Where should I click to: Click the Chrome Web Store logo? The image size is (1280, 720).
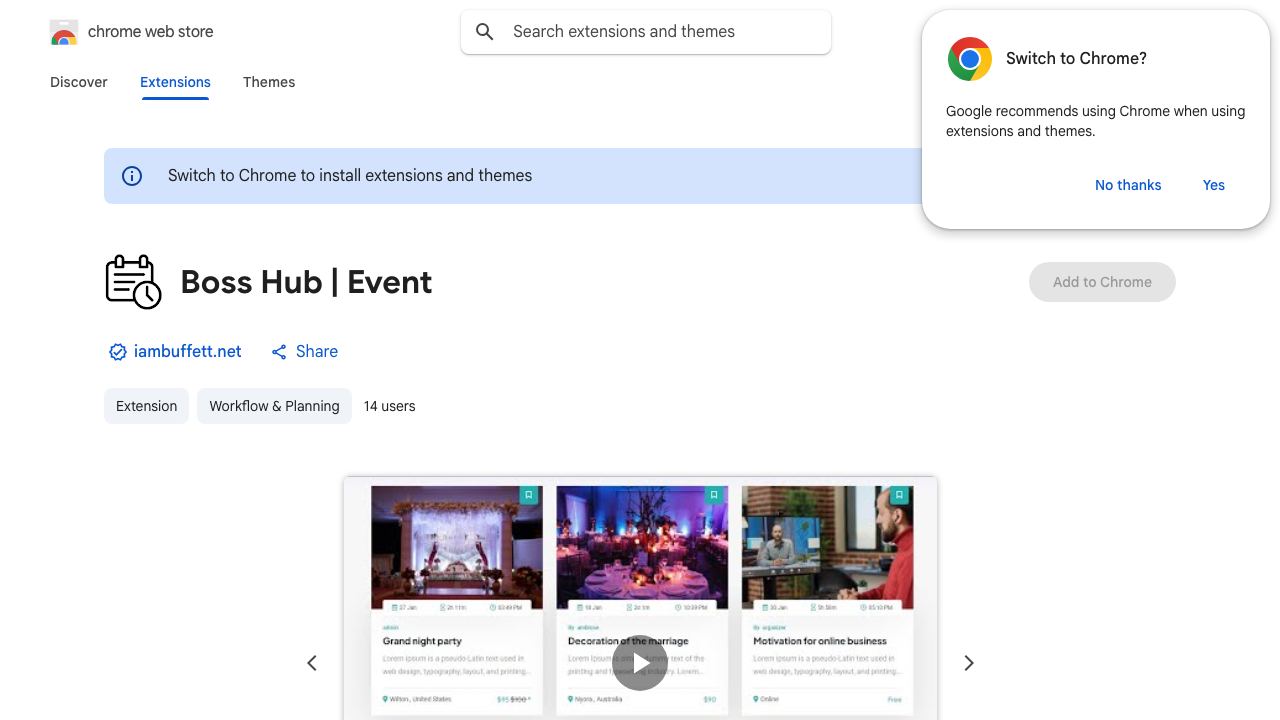click(x=64, y=32)
